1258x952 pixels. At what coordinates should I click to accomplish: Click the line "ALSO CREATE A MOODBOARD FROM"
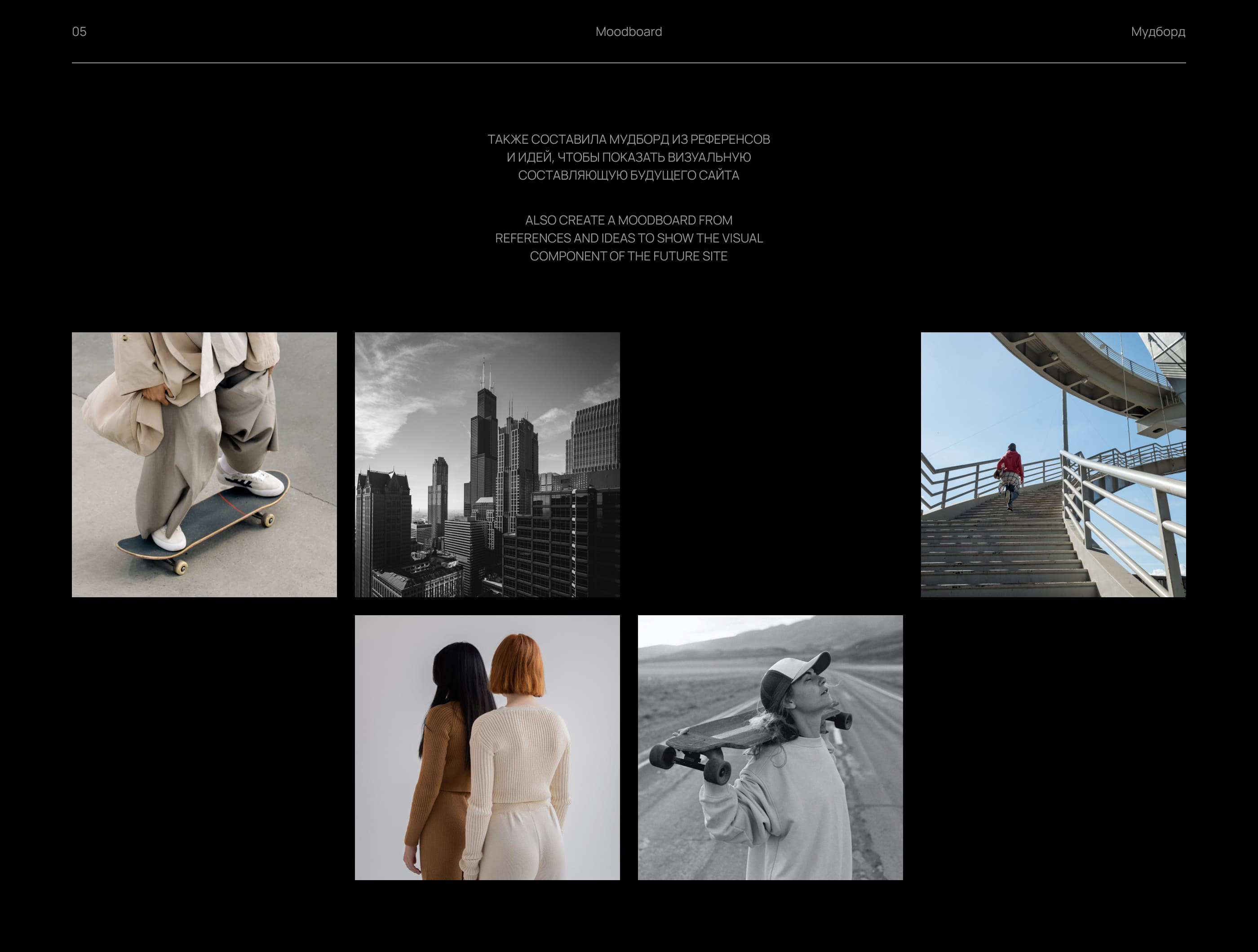coord(629,220)
